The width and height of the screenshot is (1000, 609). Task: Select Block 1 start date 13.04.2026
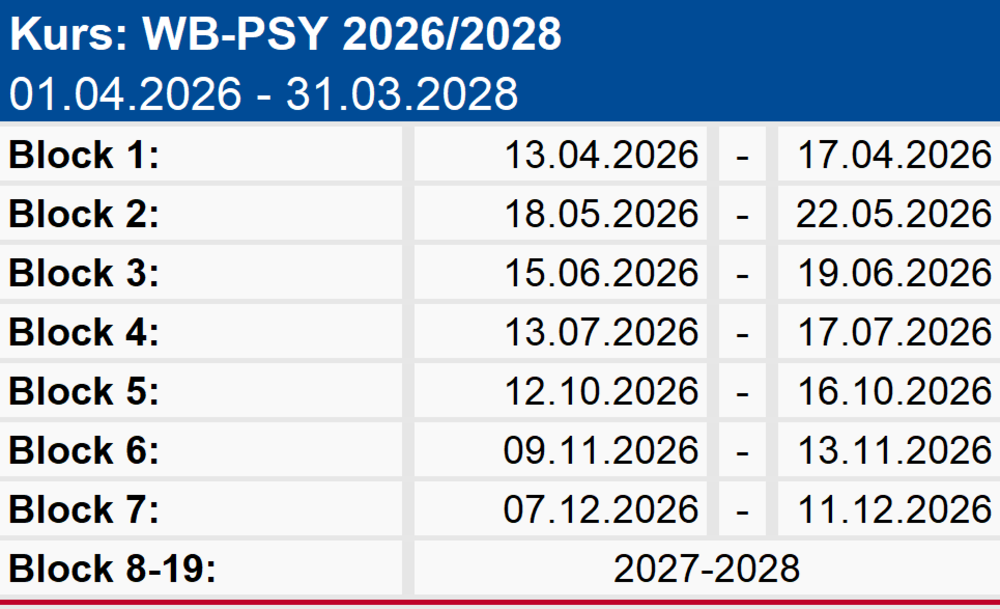(601, 155)
